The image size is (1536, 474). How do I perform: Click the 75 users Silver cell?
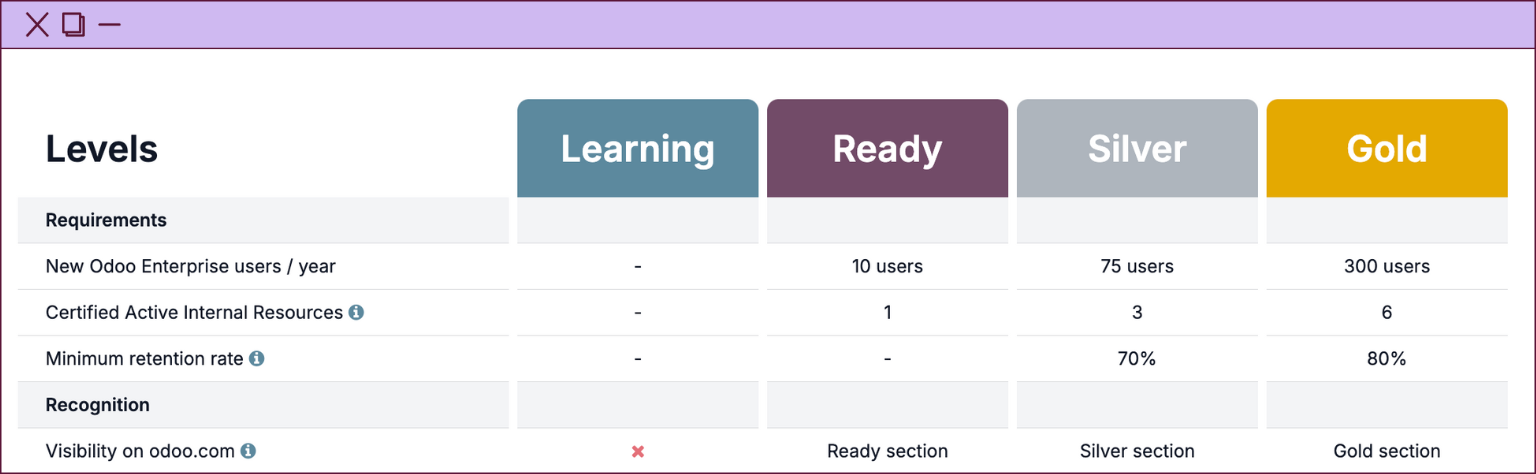click(1137, 267)
